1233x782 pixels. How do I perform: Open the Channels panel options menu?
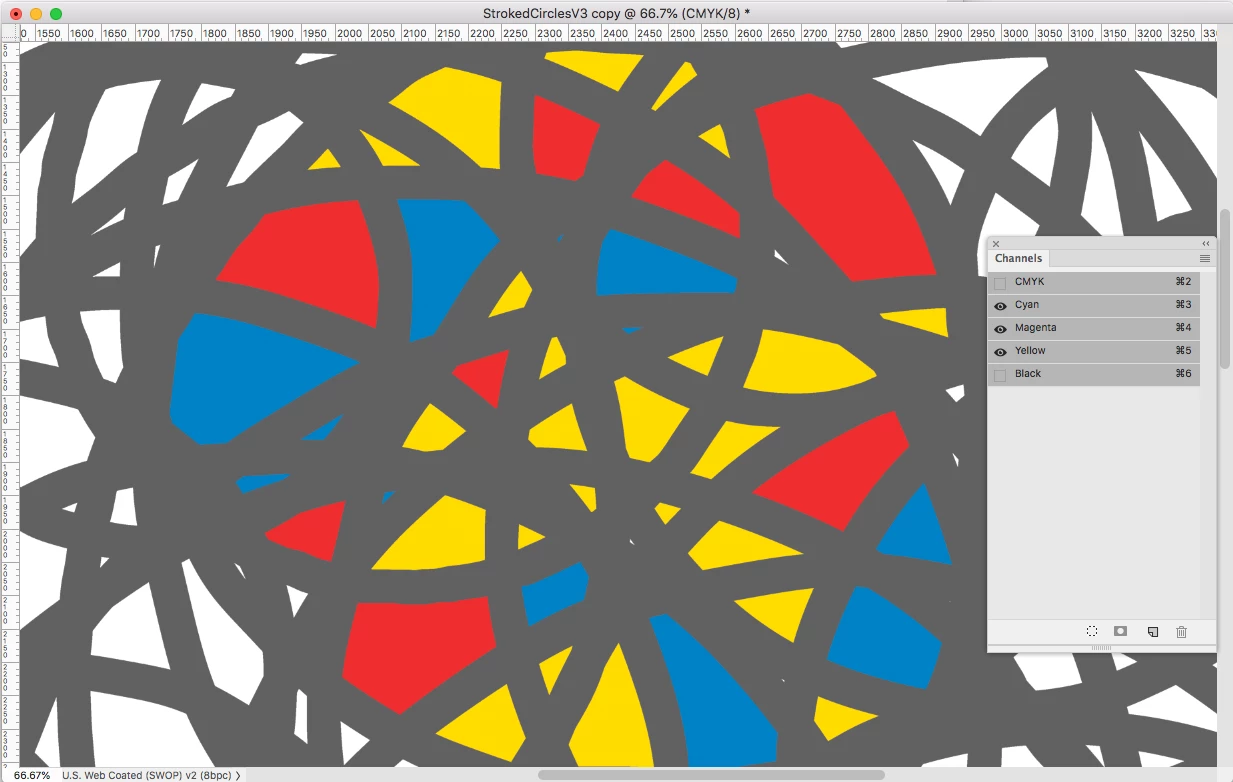(x=1205, y=258)
